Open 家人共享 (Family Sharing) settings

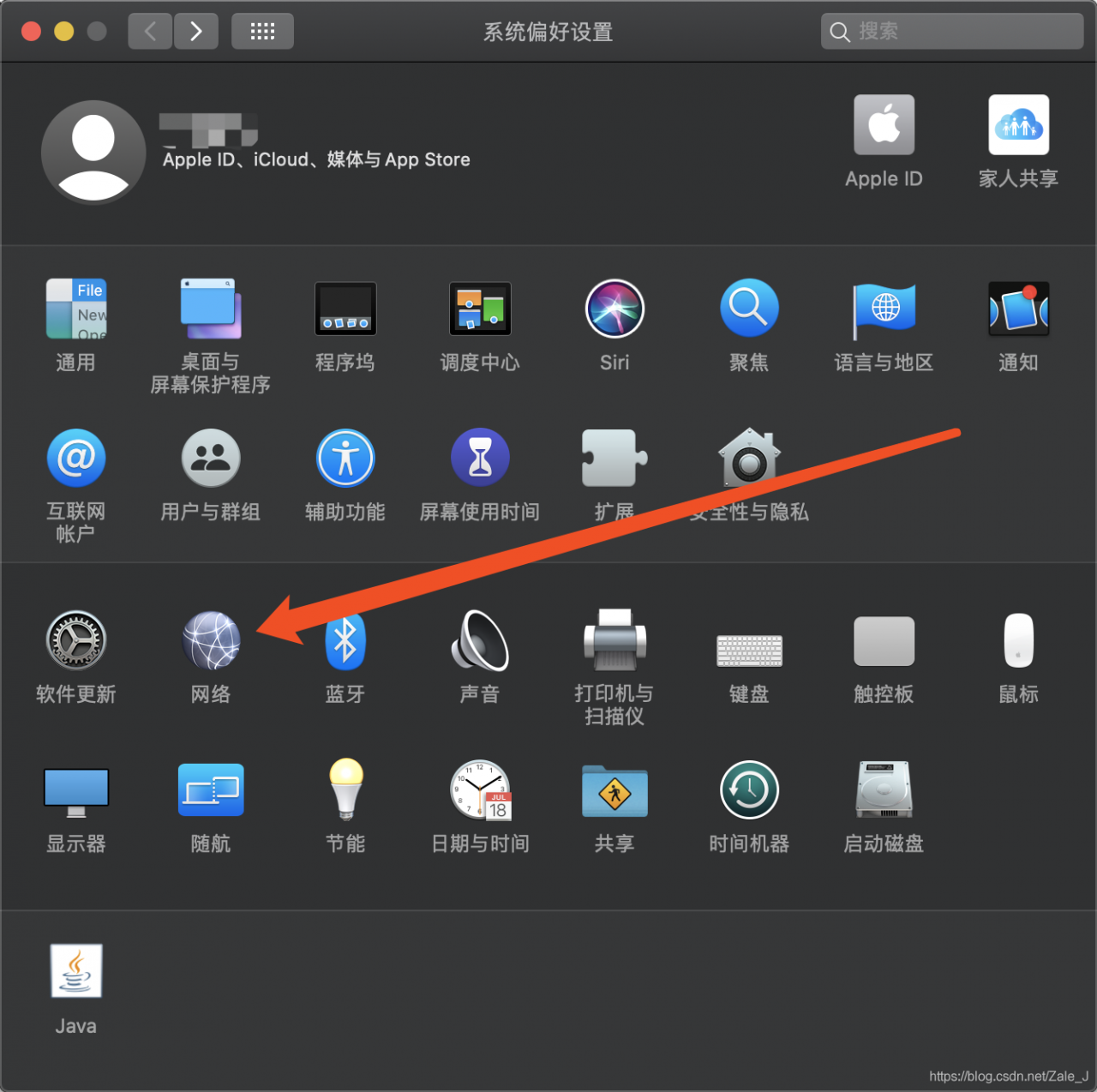1018,124
